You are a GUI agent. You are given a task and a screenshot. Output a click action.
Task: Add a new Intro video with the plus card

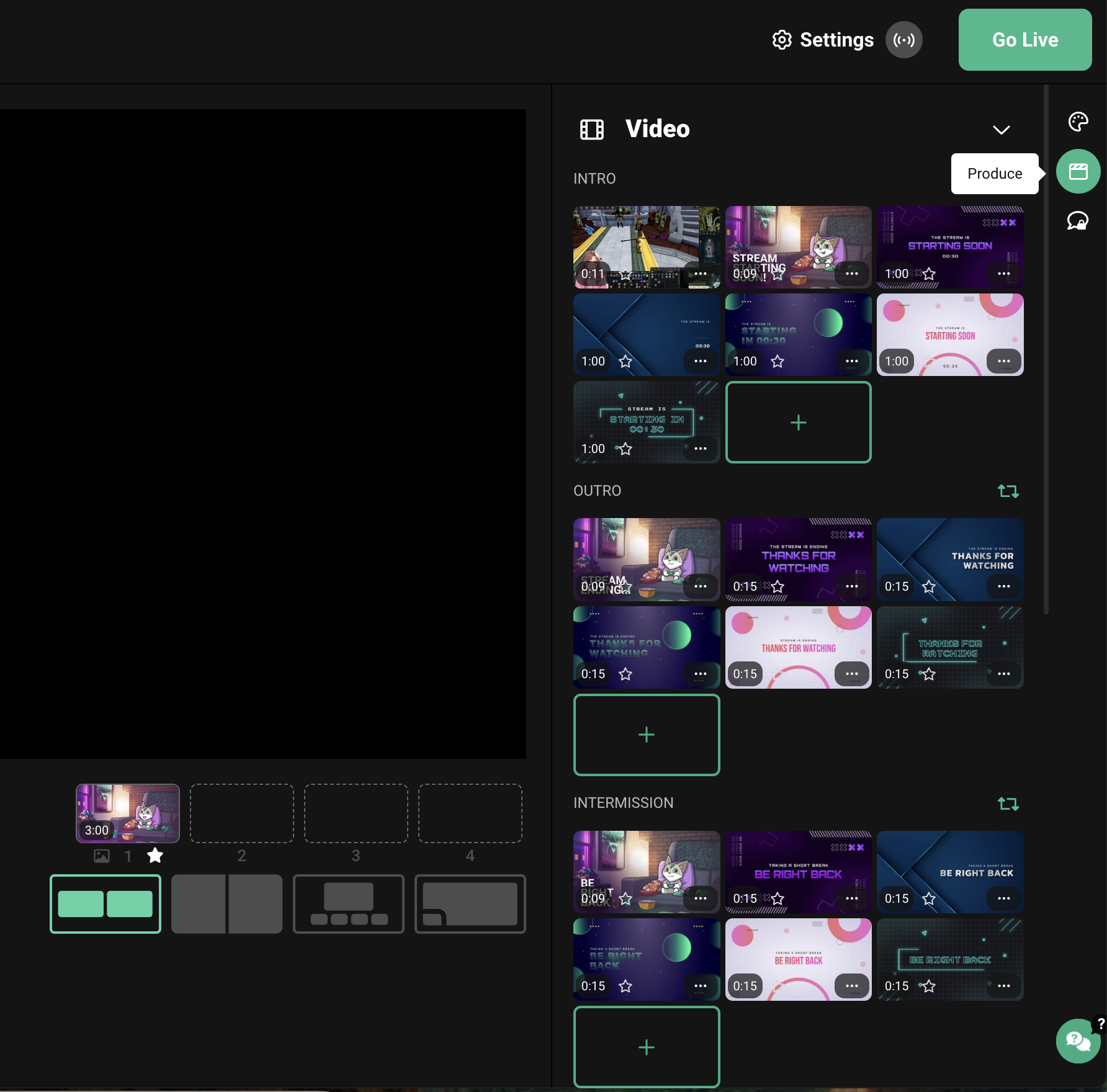[799, 423]
